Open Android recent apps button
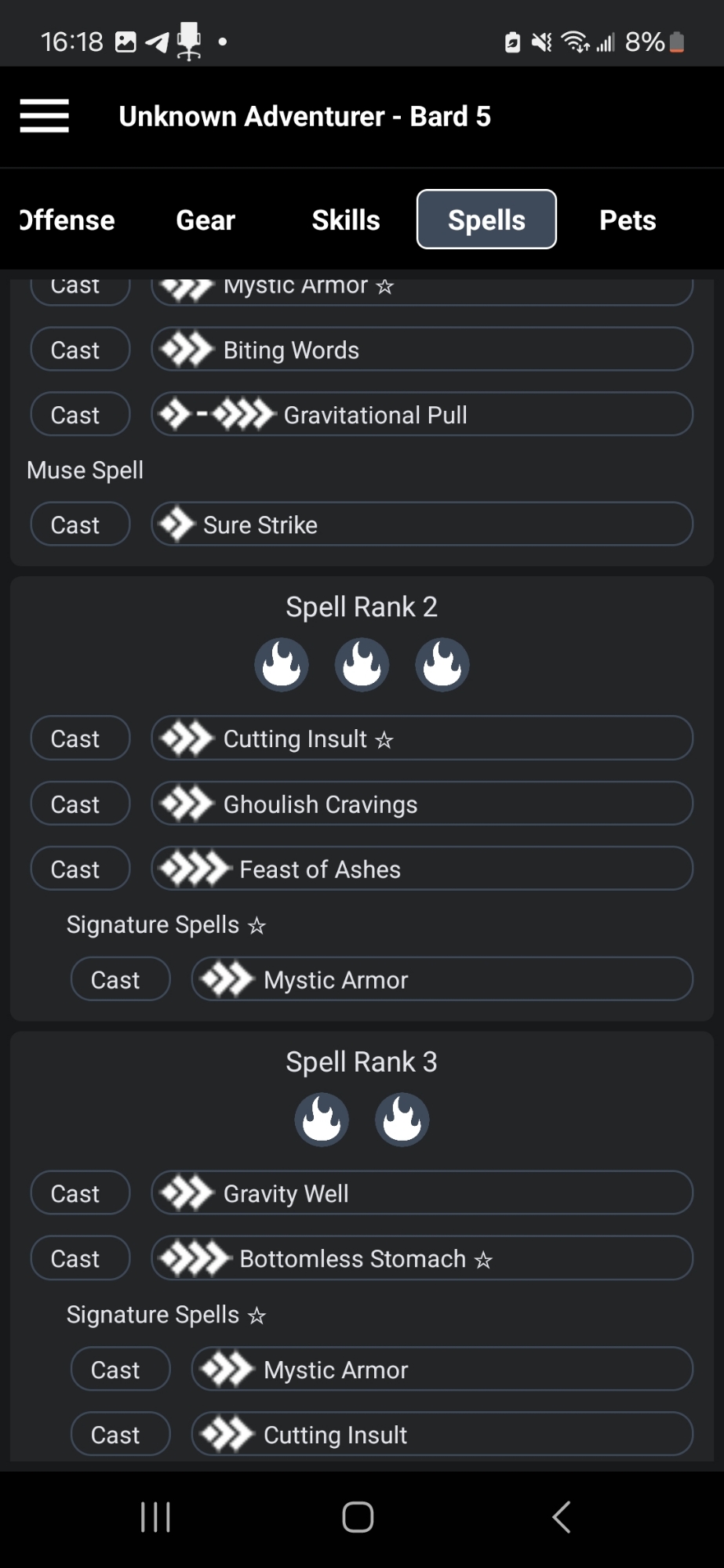This screenshot has height=1568, width=724. click(155, 1517)
